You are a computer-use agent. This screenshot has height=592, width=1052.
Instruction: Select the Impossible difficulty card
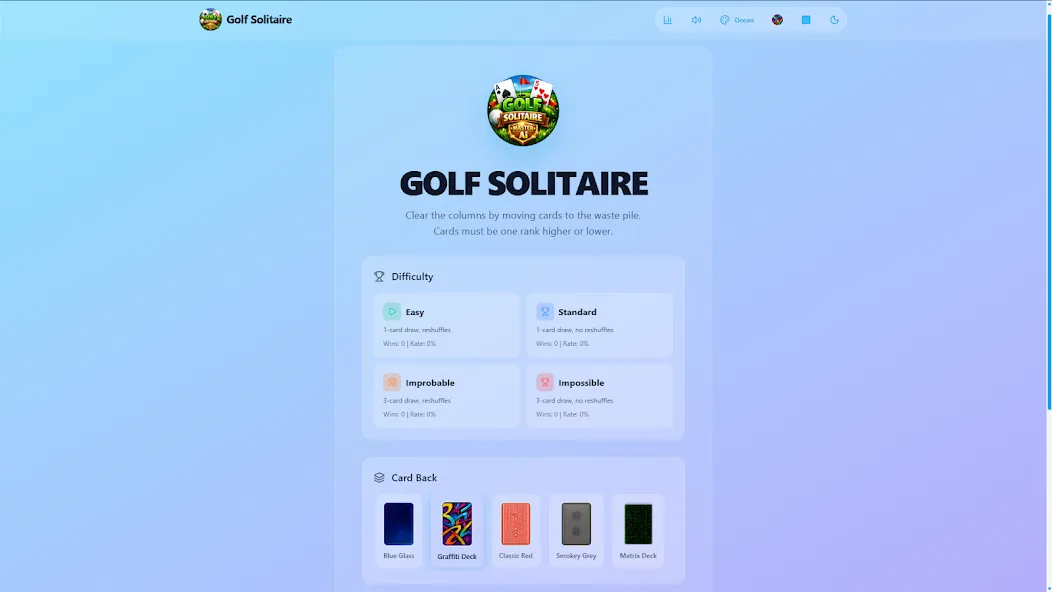pos(599,396)
